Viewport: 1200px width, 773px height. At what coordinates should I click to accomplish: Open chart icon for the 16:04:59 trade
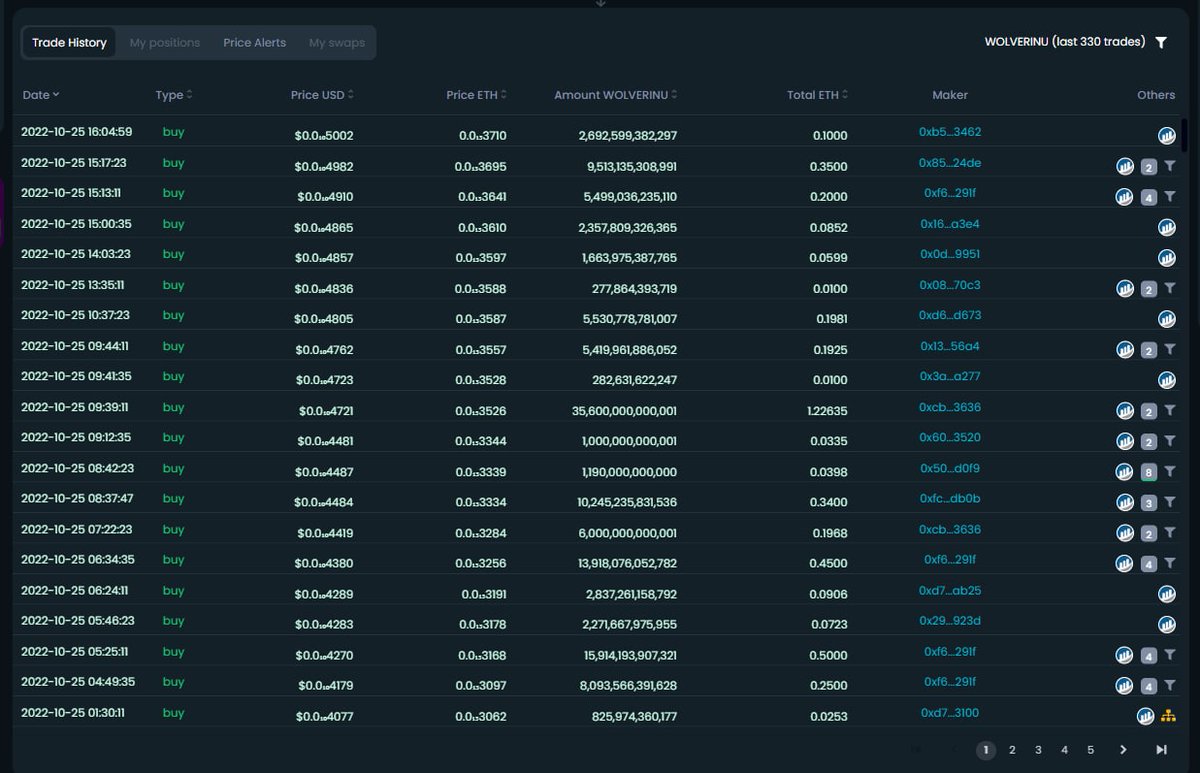click(1167, 135)
